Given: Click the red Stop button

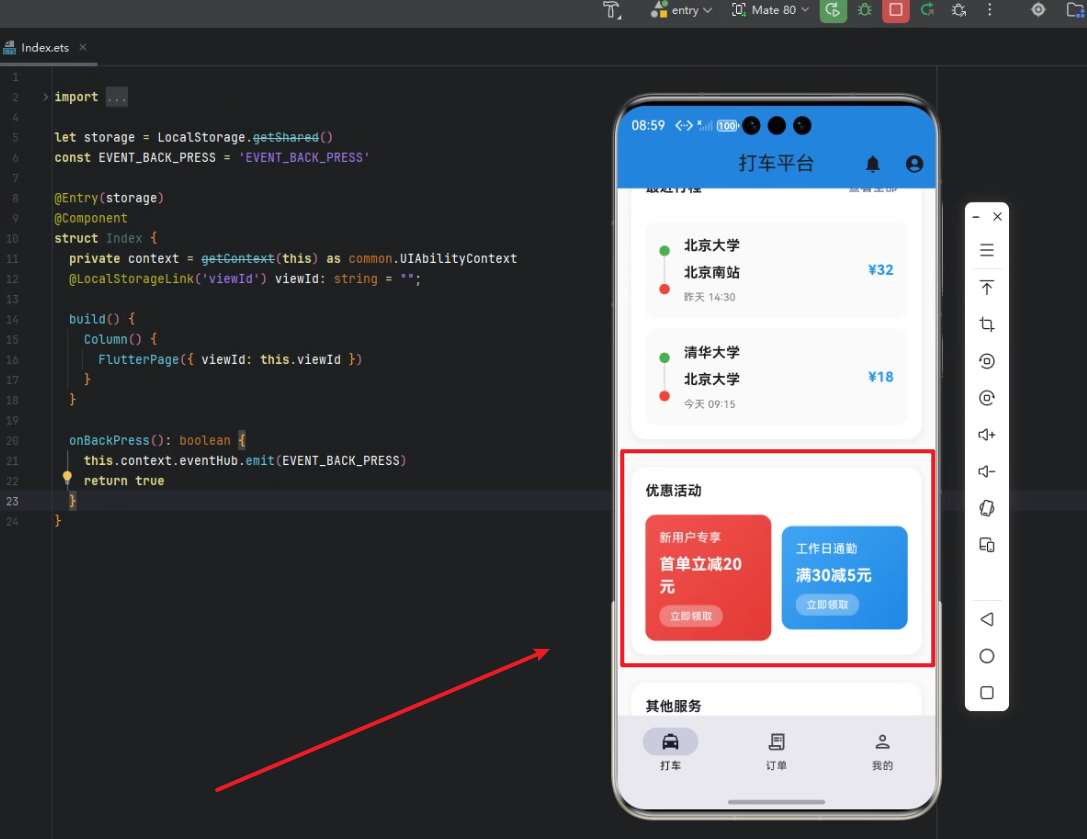Looking at the screenshot, I should coord(896,10).
